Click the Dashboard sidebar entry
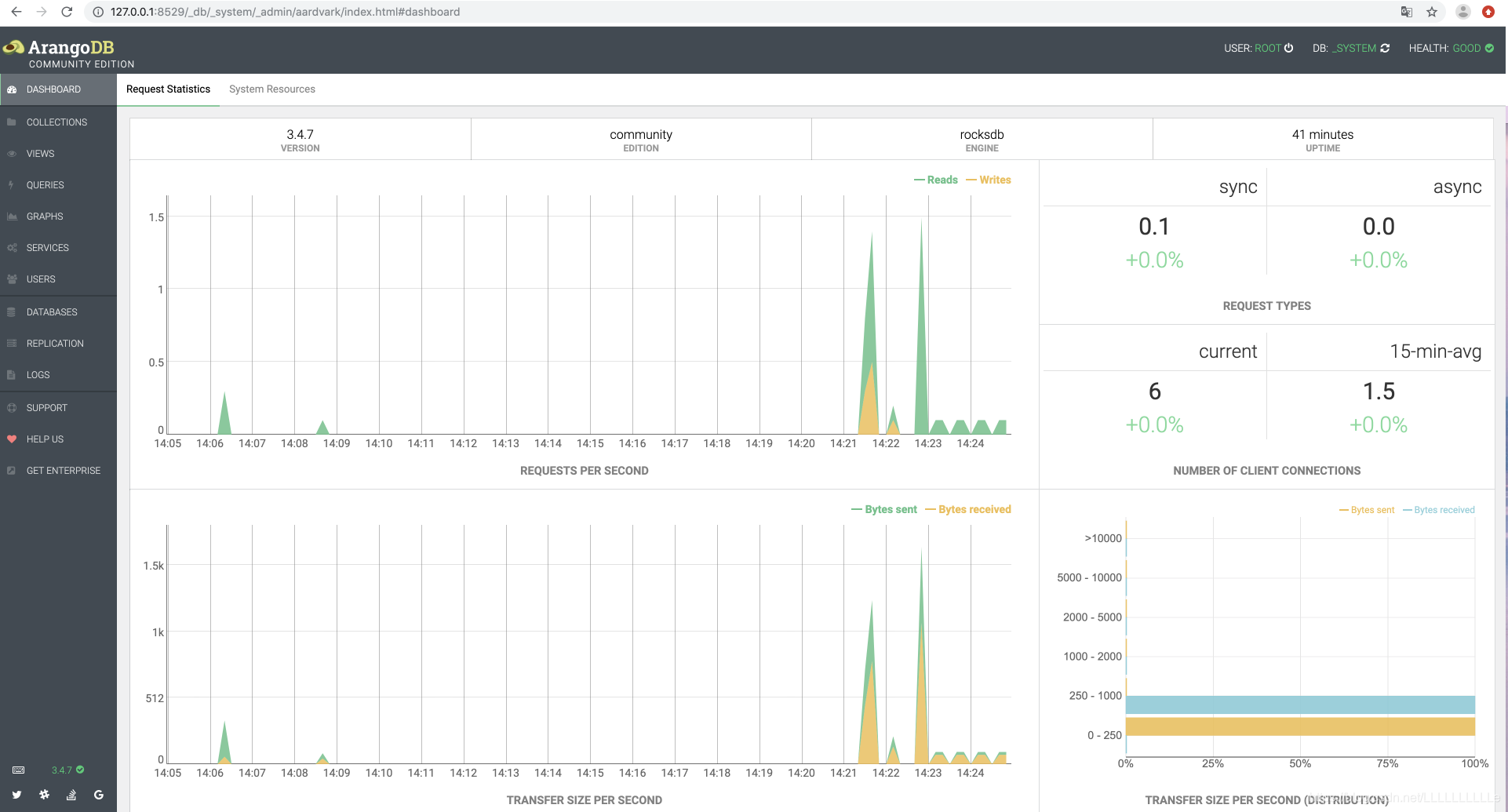The width and height of the screenshot is (1508, 812). click(58, 89)
